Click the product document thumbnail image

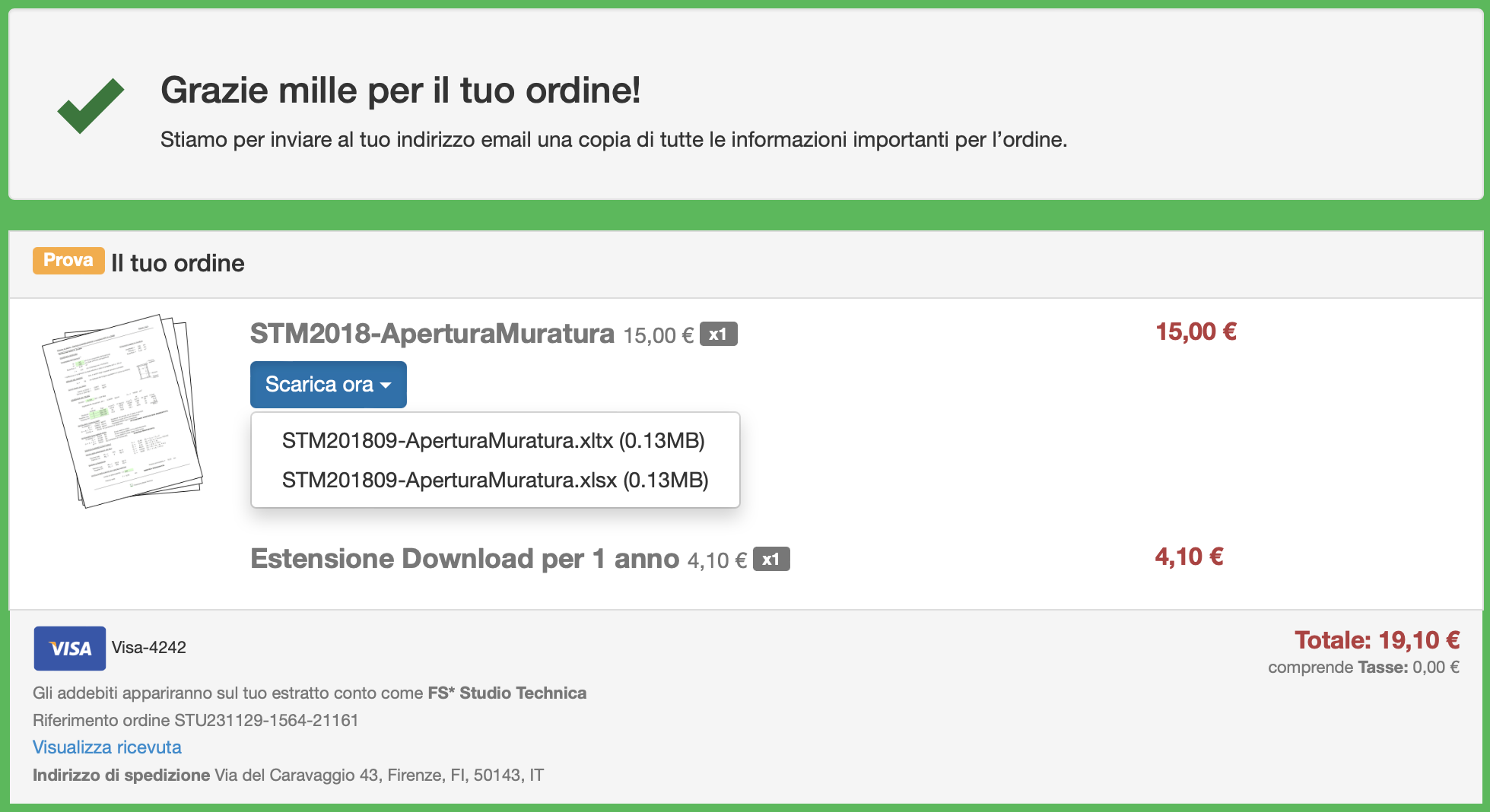click(x=122, y=411)
